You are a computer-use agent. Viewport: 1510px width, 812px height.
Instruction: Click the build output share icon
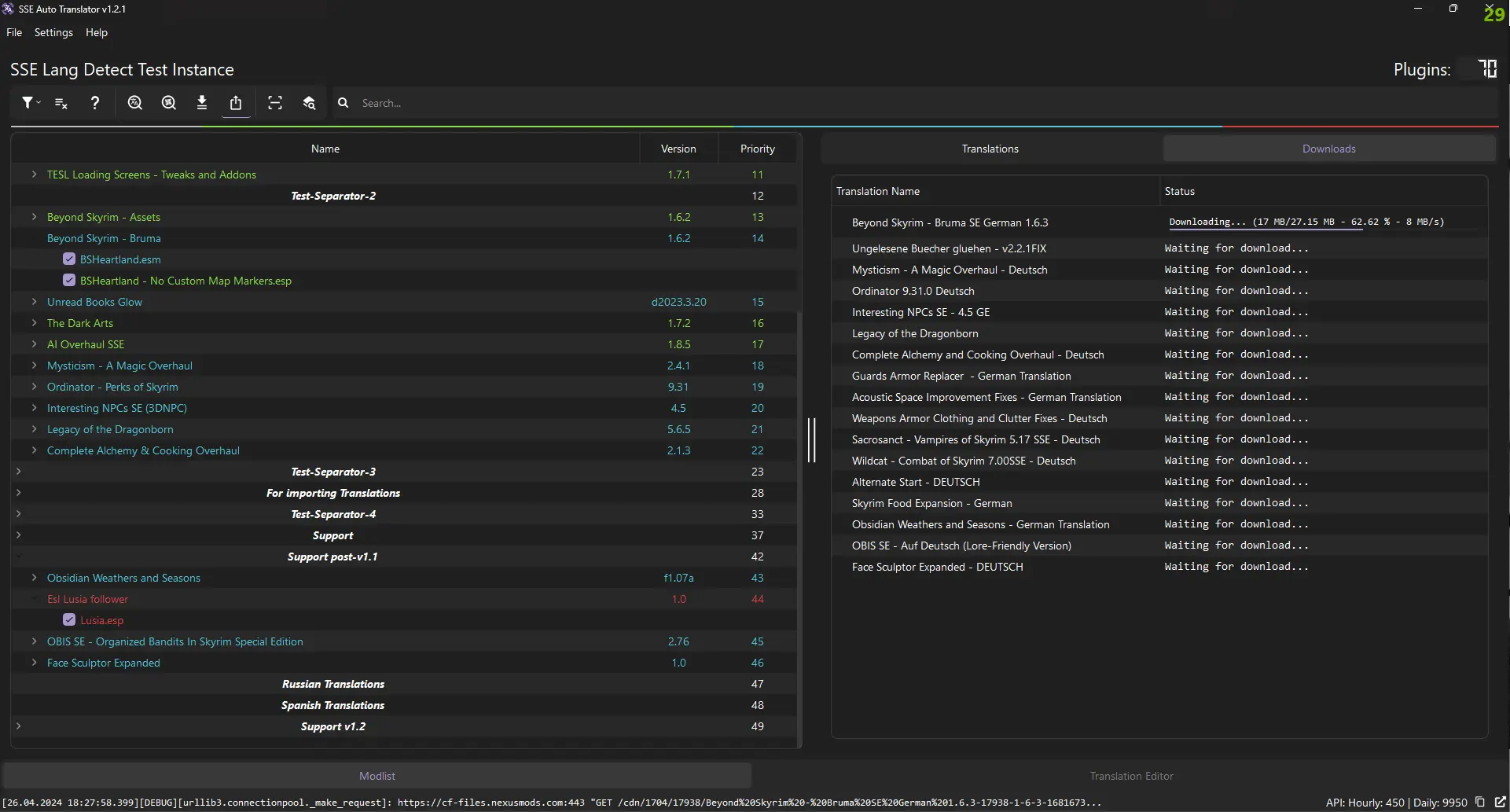point(236,103)
